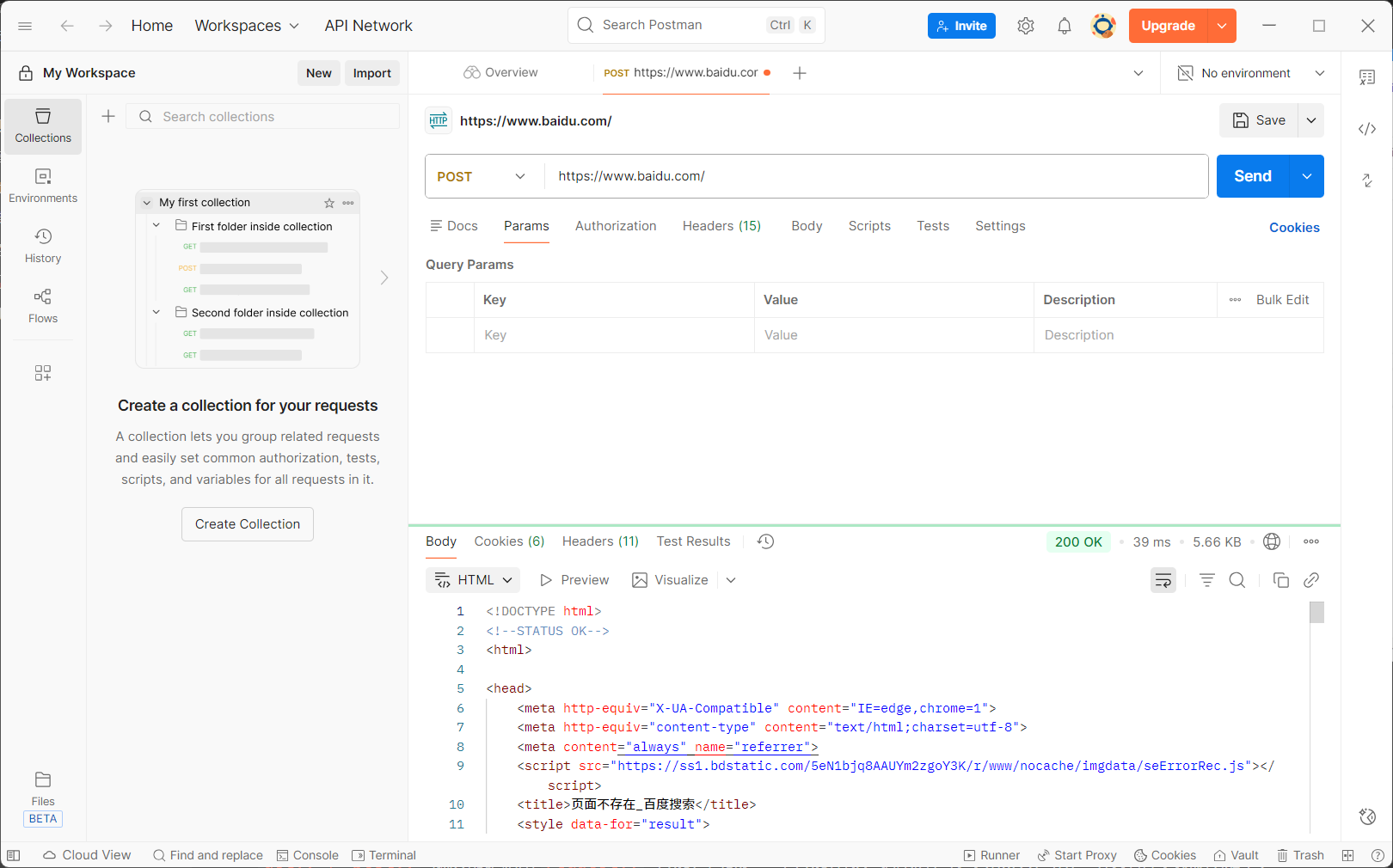Image resolution: width=1393 pixels, height=868 pixels.
Task: Open Postbot assistant icon at right bottom
Action: coord(1367,816)
